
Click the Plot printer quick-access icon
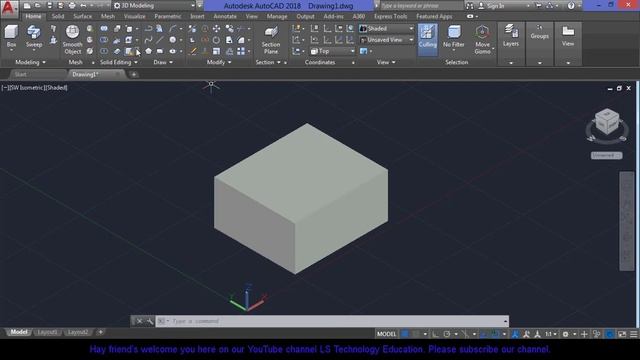click(72, 6)
